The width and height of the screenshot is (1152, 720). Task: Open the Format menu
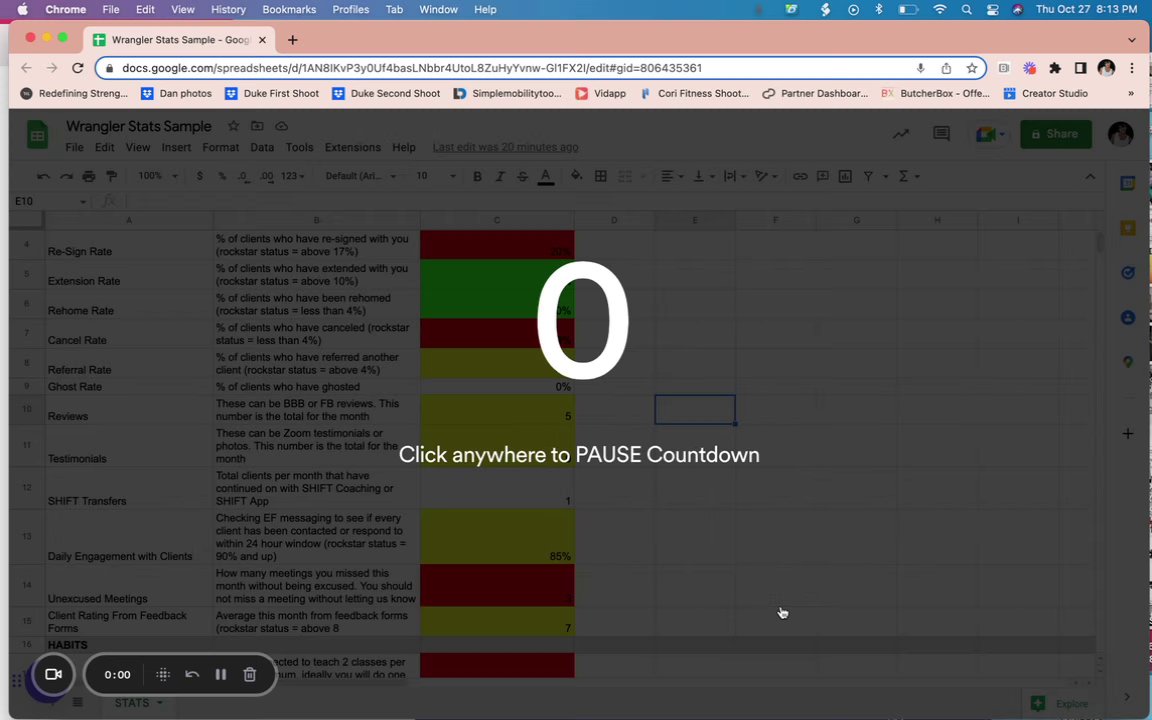[220, 147]
